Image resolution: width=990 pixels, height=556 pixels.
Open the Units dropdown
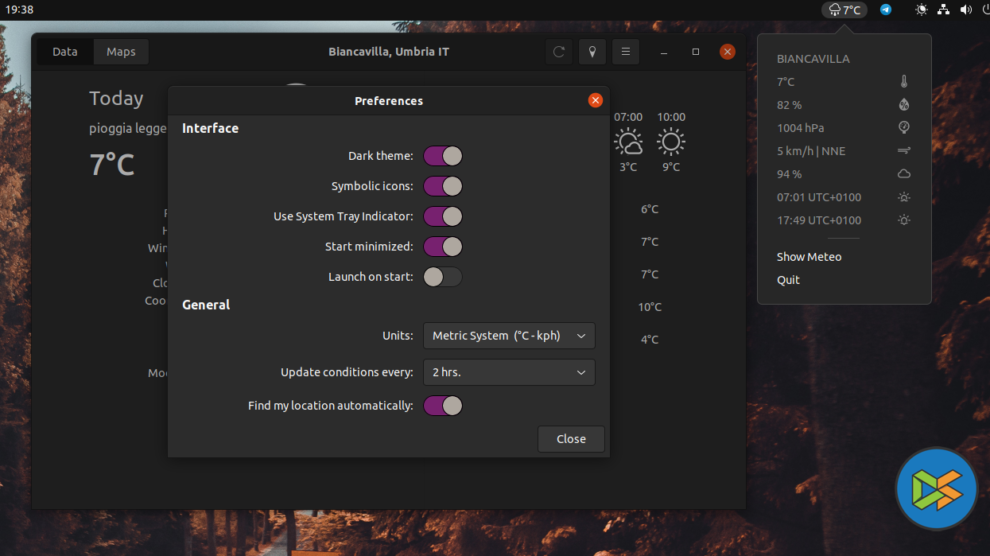point(509,336)
